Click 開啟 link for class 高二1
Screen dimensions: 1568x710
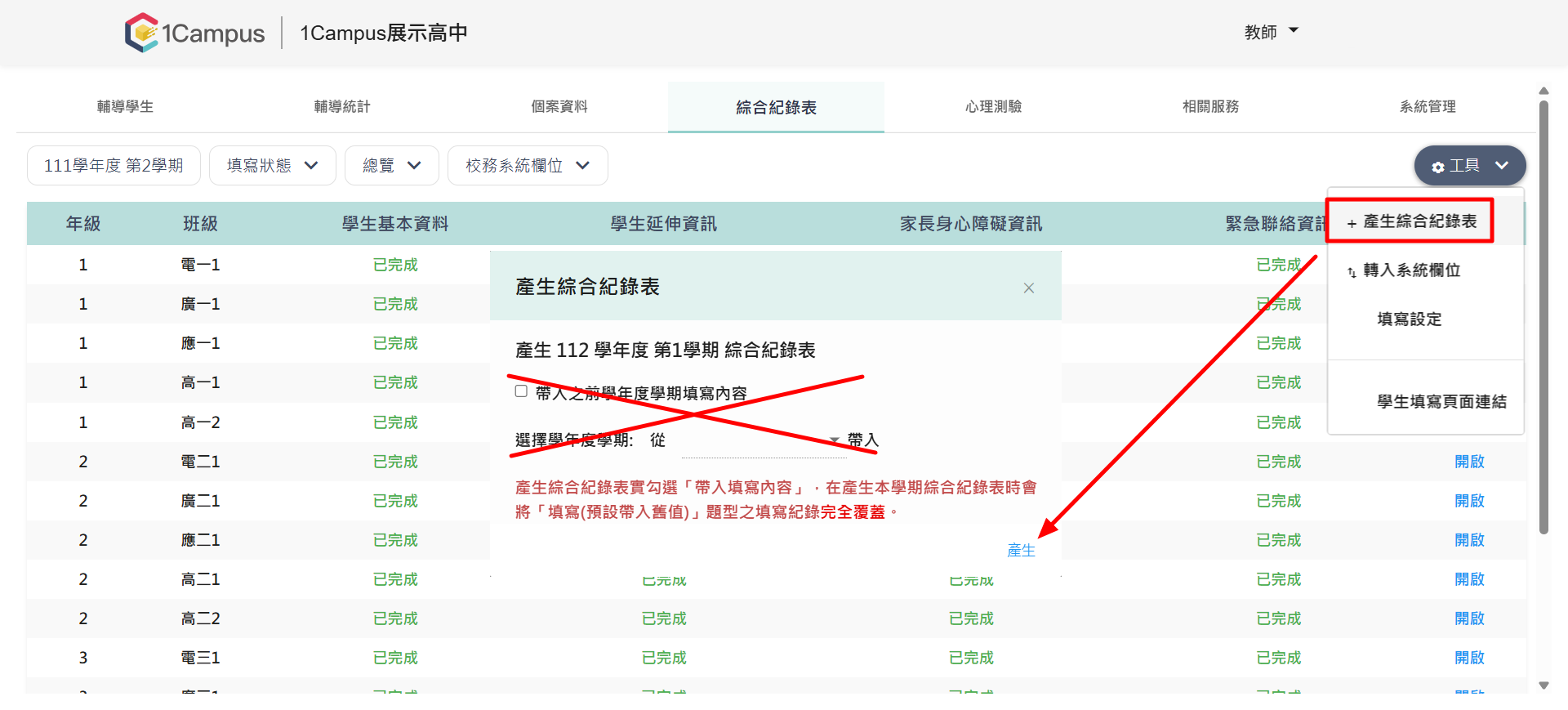point(1469,579)
